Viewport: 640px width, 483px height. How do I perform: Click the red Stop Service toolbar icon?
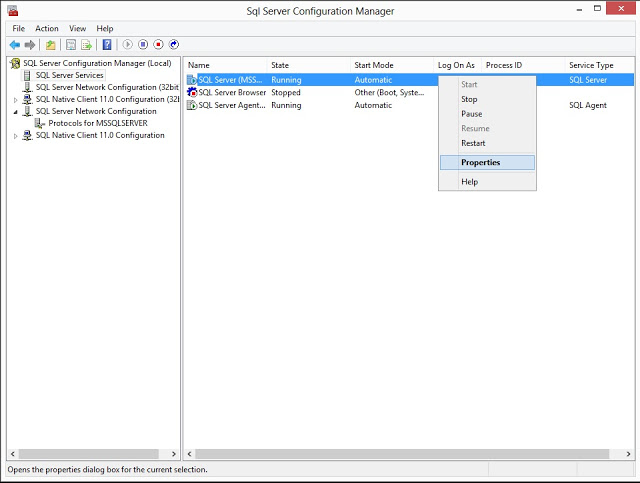[x=158, y=44]
